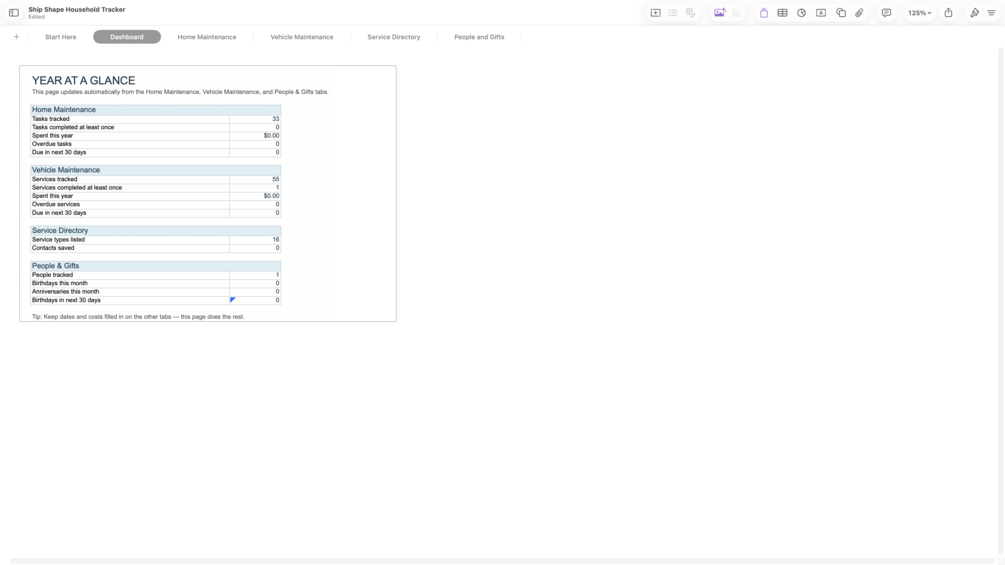Select Services completed at least once cell
Image resolution: width=1005 pixels, height=565 pixels.
[x=129, y=188]
